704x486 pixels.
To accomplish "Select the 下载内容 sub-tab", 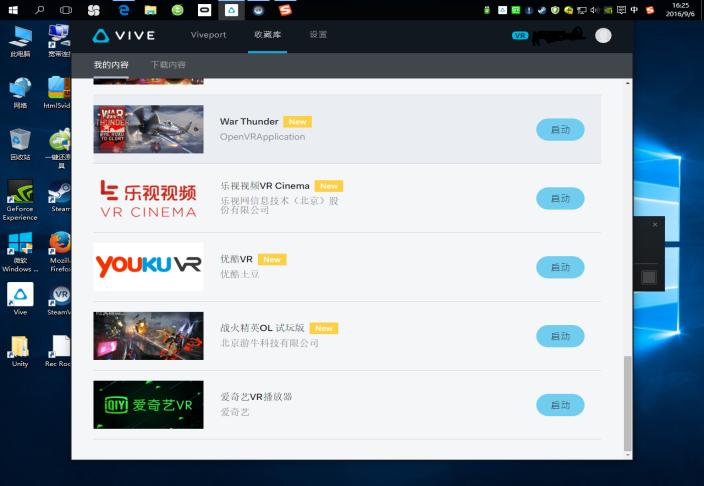I will coord(168,65).
